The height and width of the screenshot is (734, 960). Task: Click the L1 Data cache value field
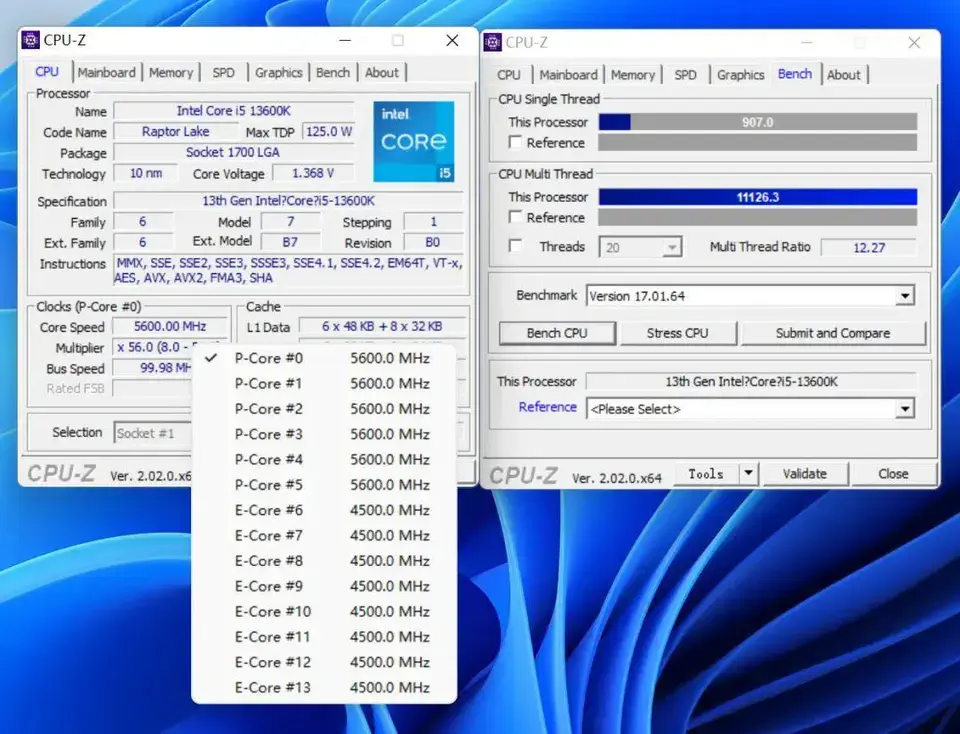(382, 326)
